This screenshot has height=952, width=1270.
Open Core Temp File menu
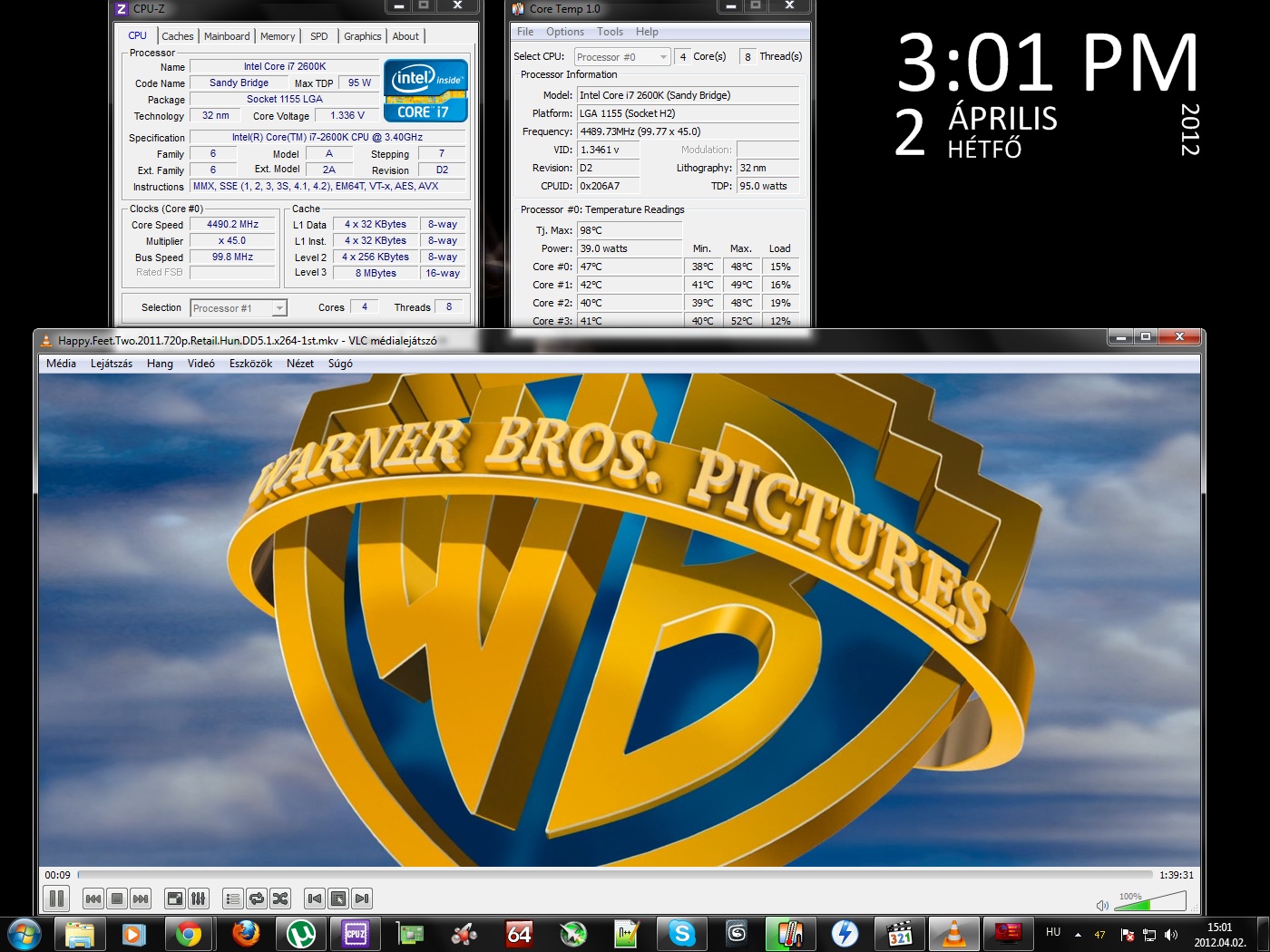(525, 32)
